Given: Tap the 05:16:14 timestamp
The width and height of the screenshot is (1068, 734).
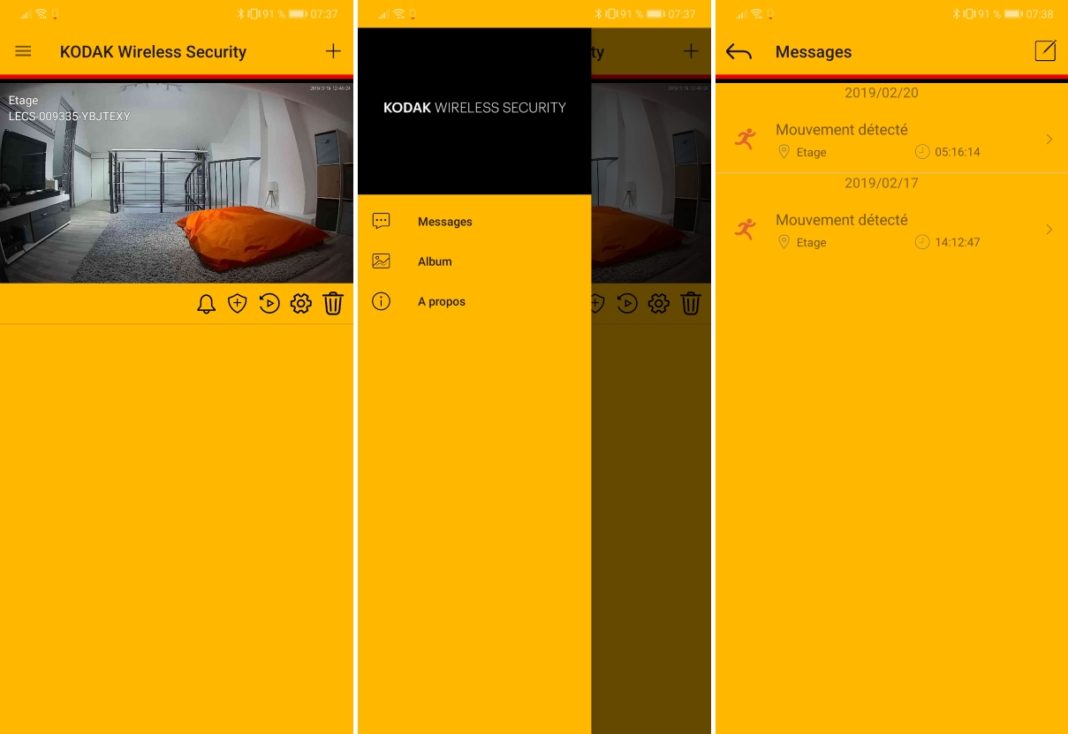Looking at the screenshot, I should click(957, 152).
